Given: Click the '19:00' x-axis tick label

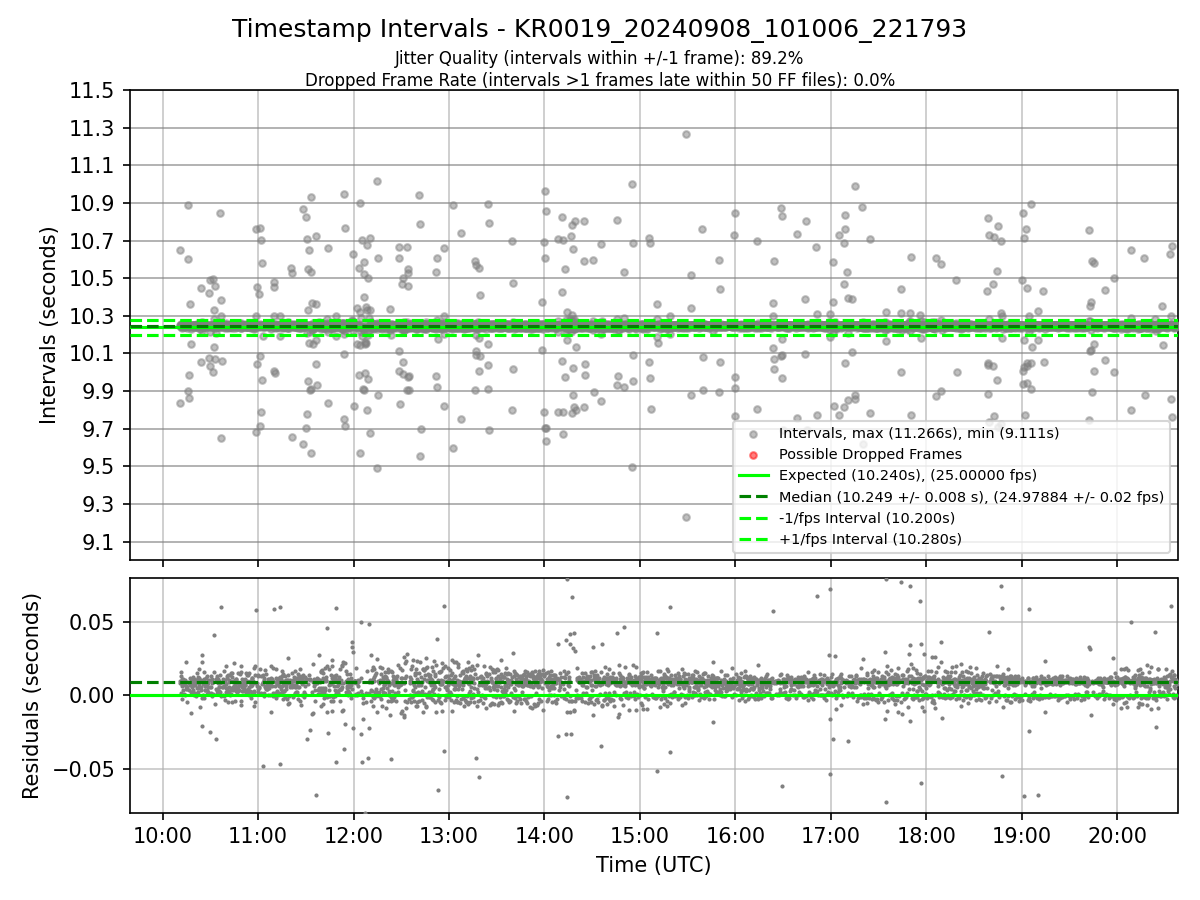Looking at the screenshot, I should point(1021,835).
